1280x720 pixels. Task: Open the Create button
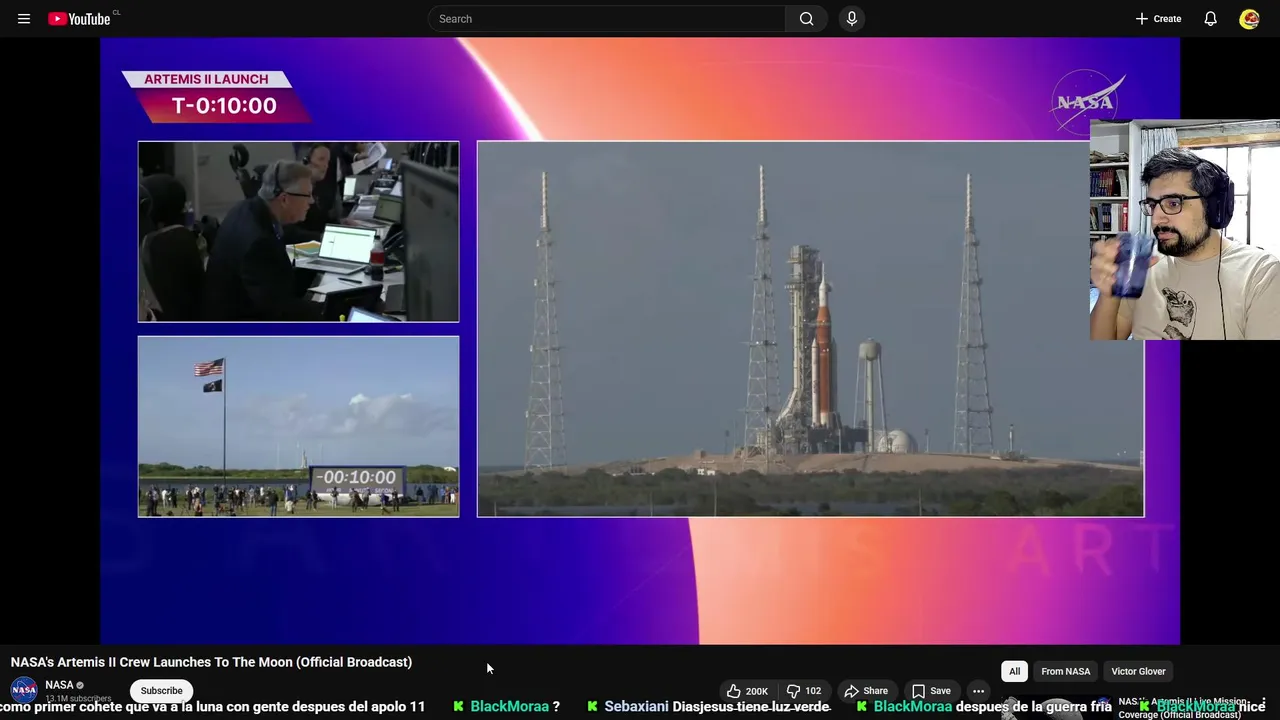point(1158,19)
